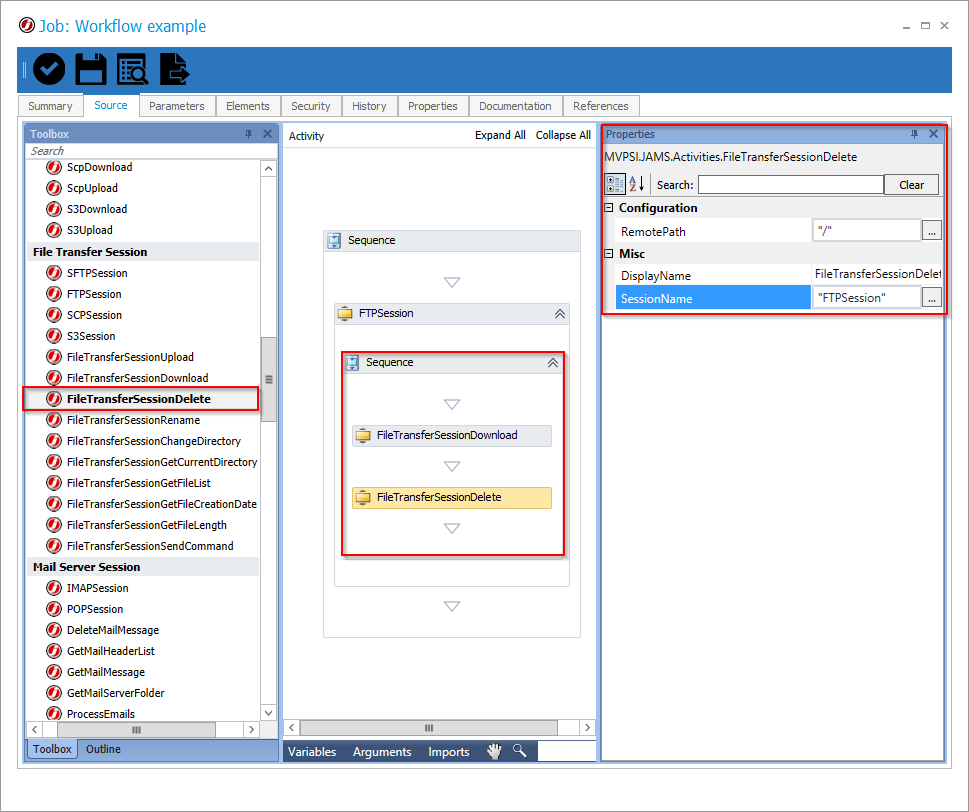The height and width of the screenshot is (812, 969).
Task: Pin the Toolbox panel
Action: click(x=248, y=134)
